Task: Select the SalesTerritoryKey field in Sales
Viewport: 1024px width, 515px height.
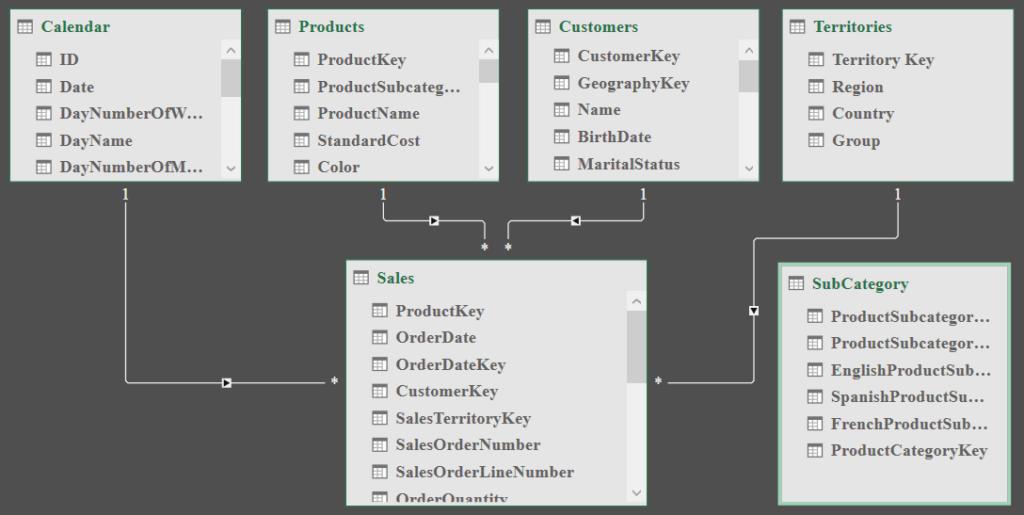Action: pos(462,418)
